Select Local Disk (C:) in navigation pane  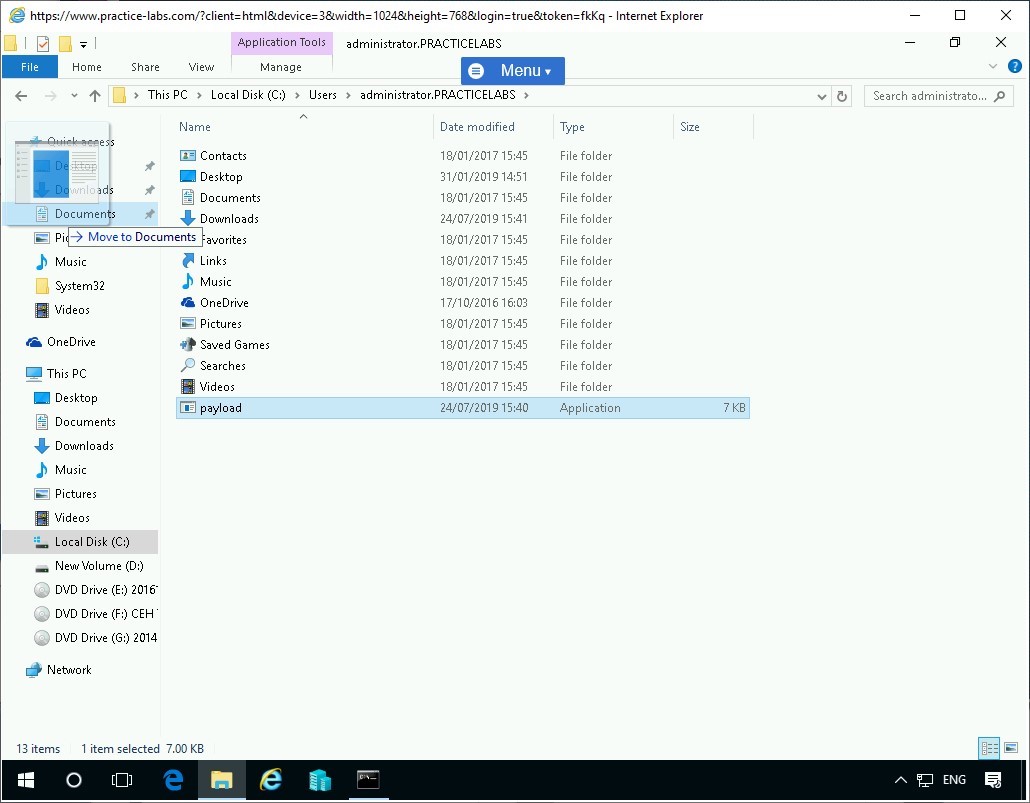pyautogui.click(x=80, y=542)
